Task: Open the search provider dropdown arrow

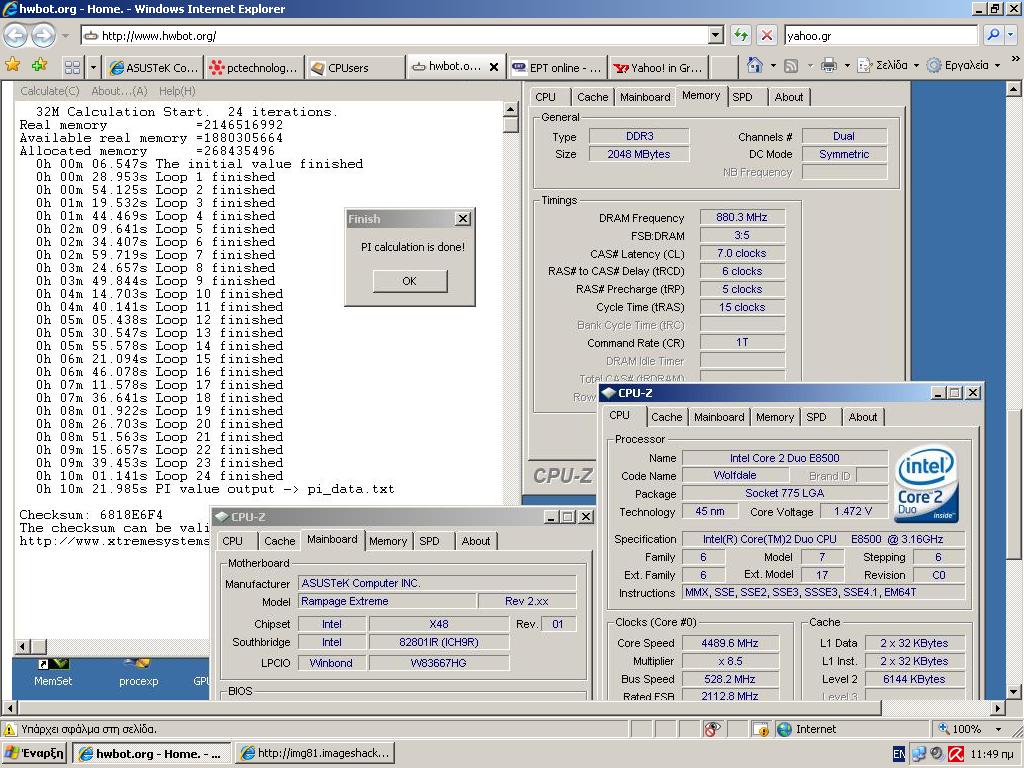Action: click(1011, 35)
